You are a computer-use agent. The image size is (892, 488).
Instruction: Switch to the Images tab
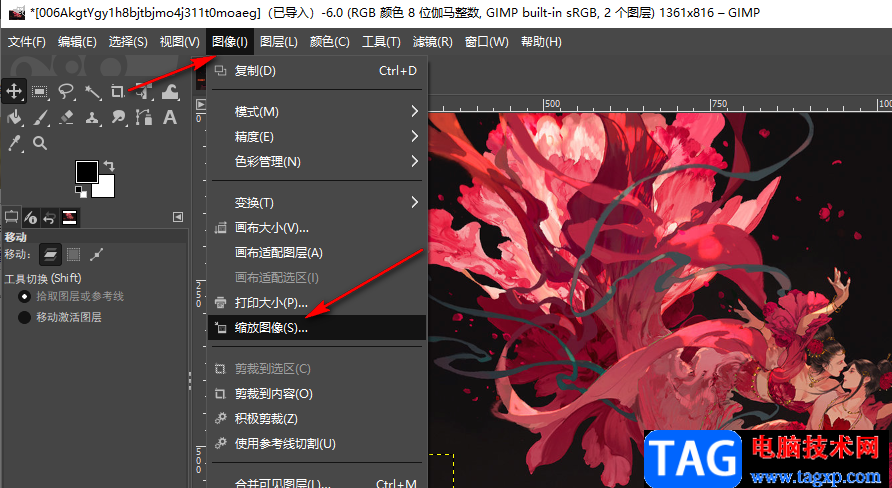click(69, 217)
